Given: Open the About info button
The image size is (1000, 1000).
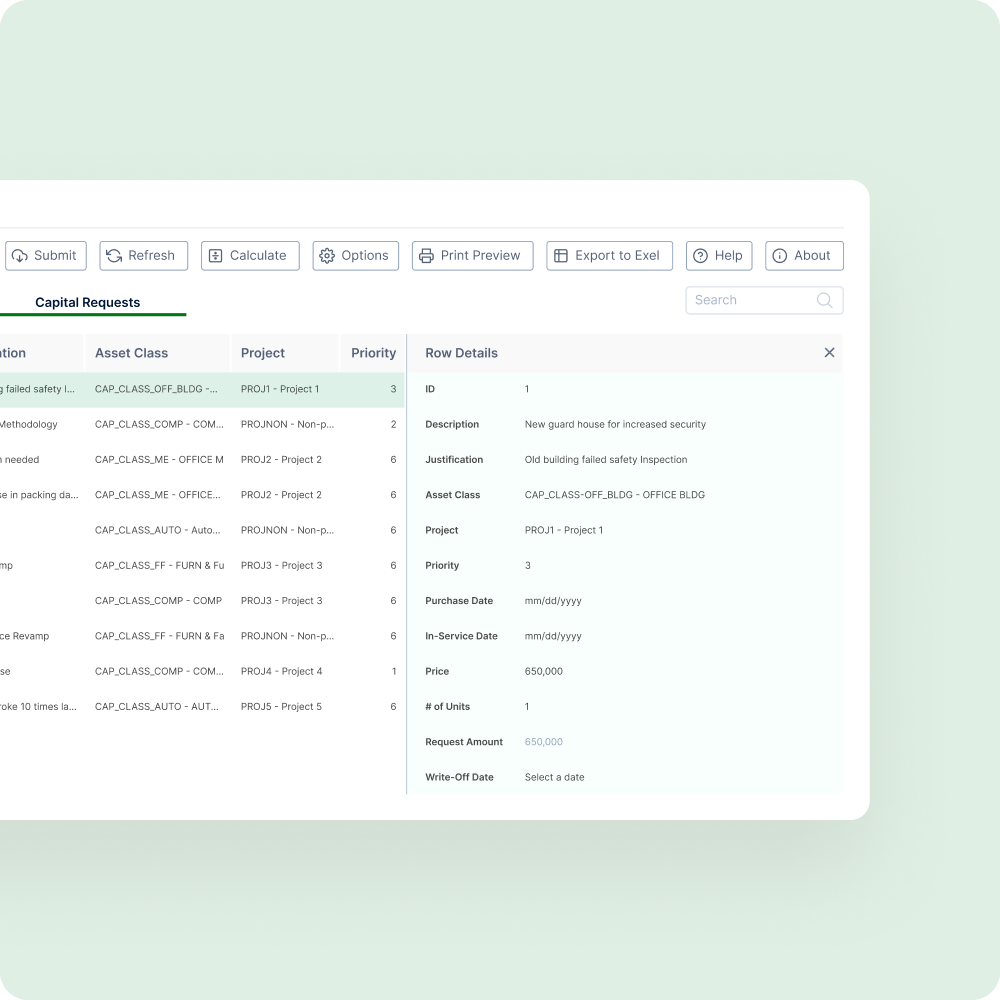Looking at the screenshot, I should click(x=804, y=255).
